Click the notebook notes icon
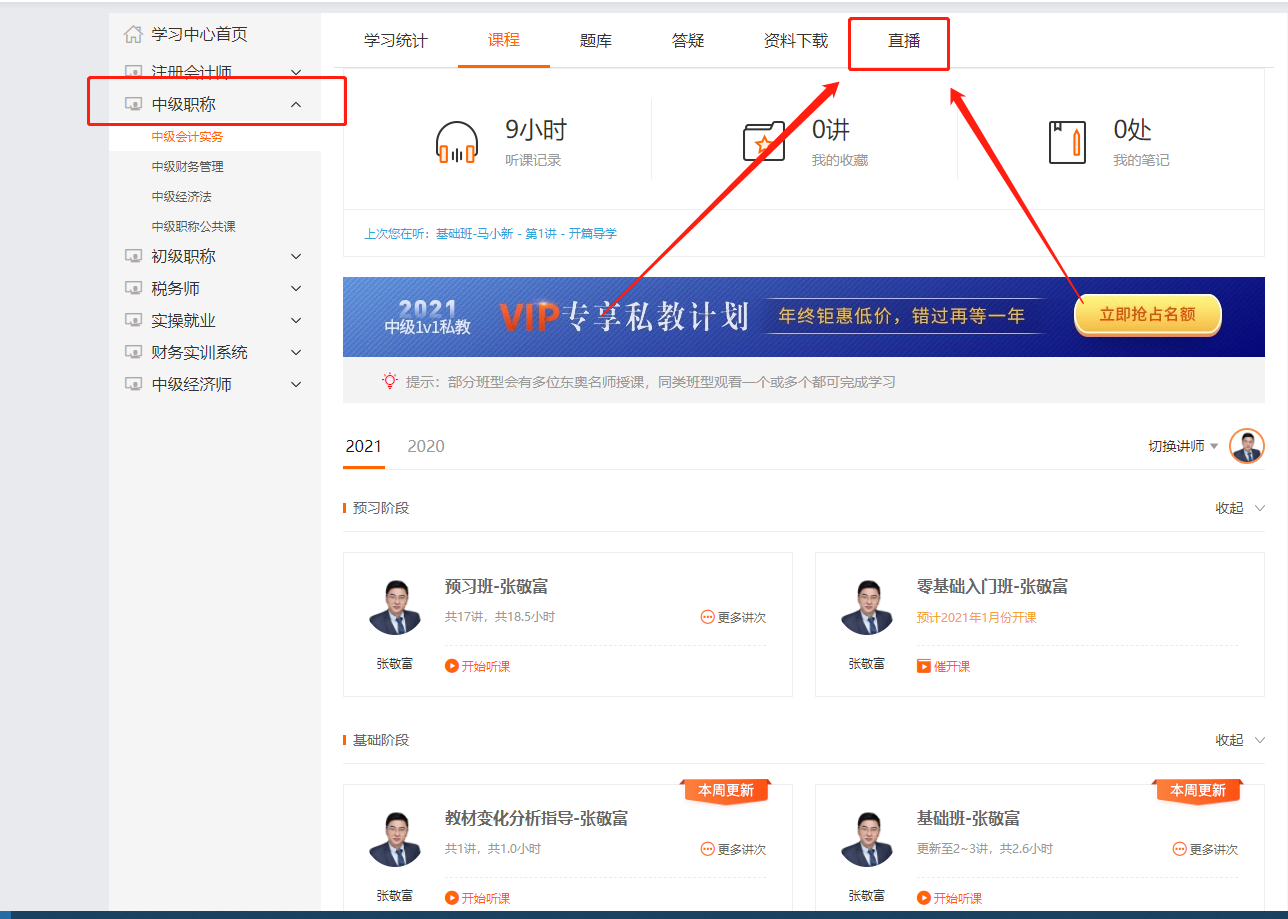1288x919 pixels. (1067, 142)
